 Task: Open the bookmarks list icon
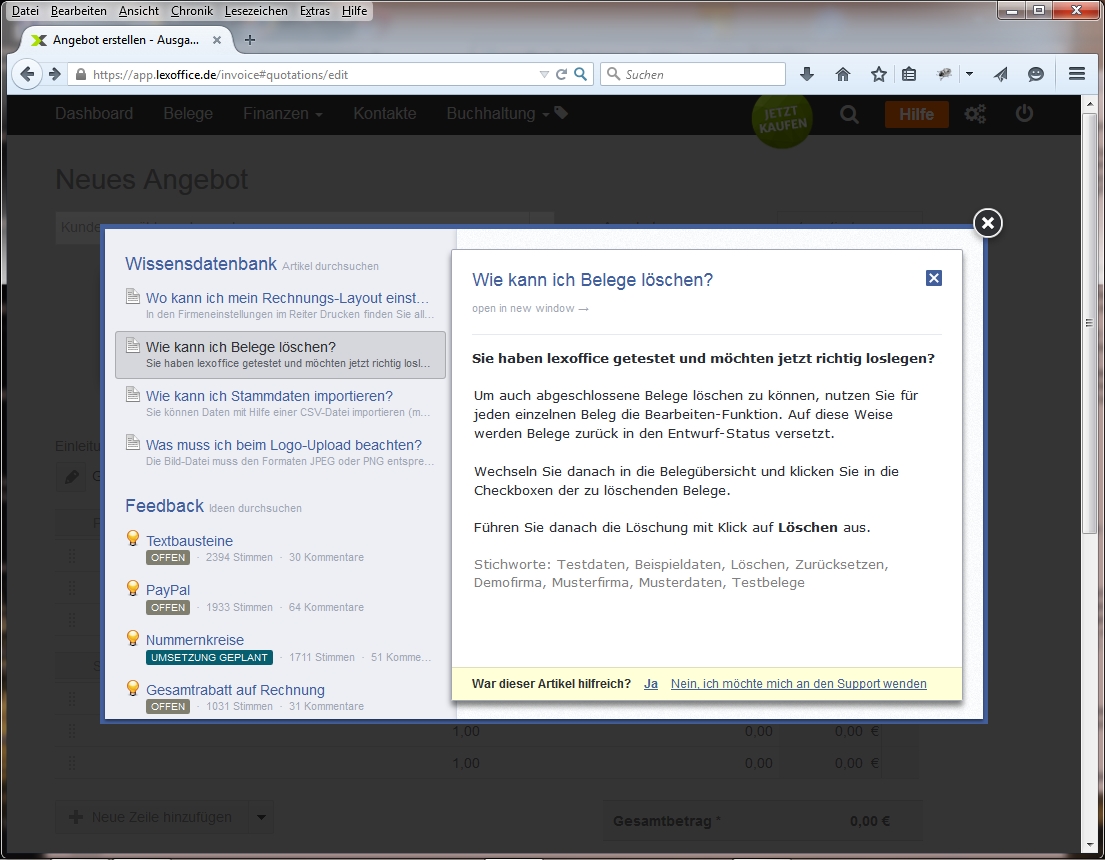point(909,74)
